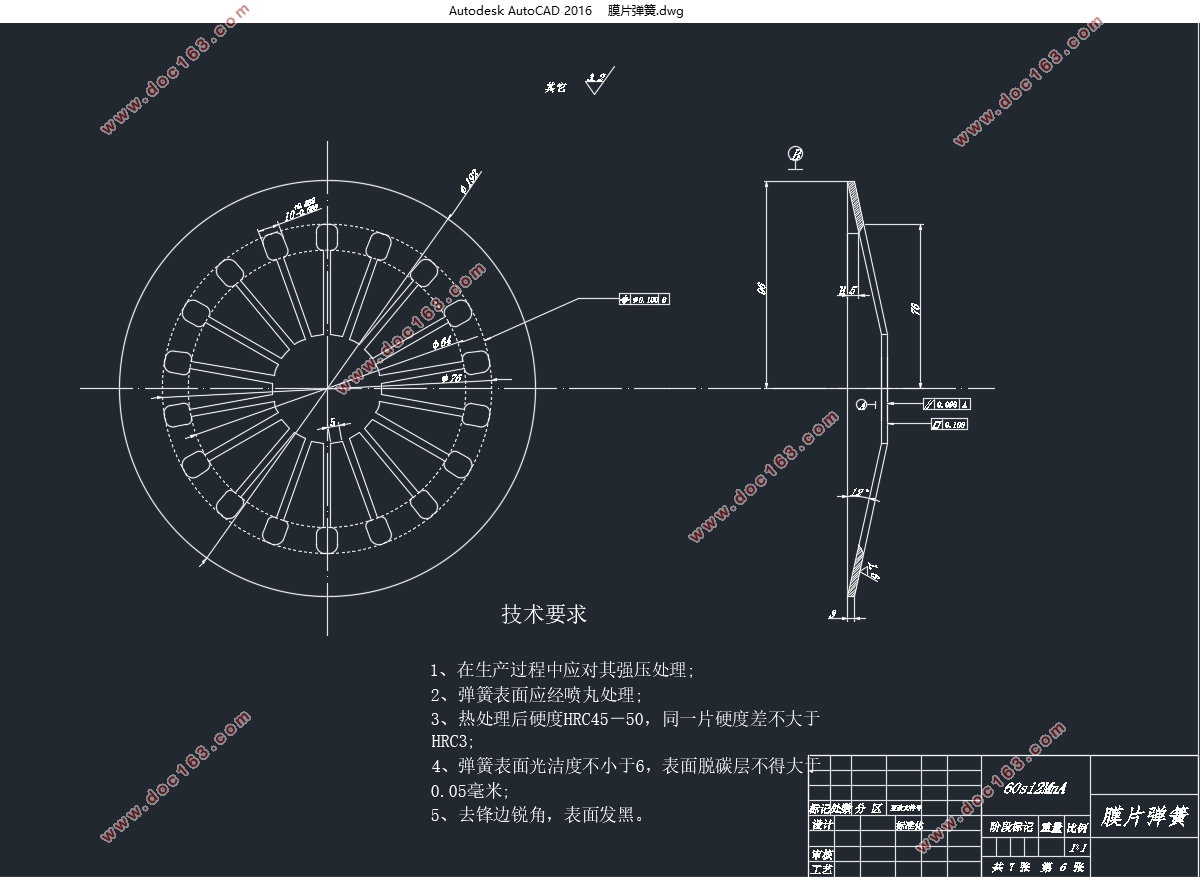Viewport: 1200px width, 877px height.
Task: Select requirement line 2、弹簧表面应经喷丸处理
Action: 536,694
